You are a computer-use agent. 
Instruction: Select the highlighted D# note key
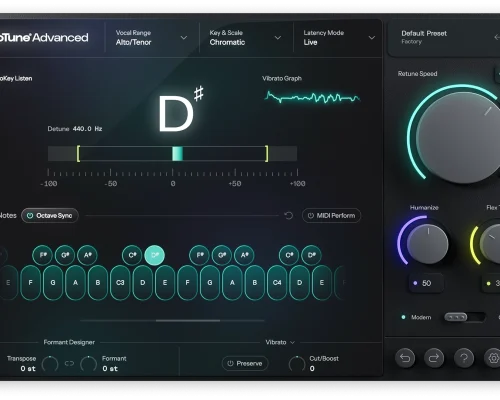click(155, 255)
